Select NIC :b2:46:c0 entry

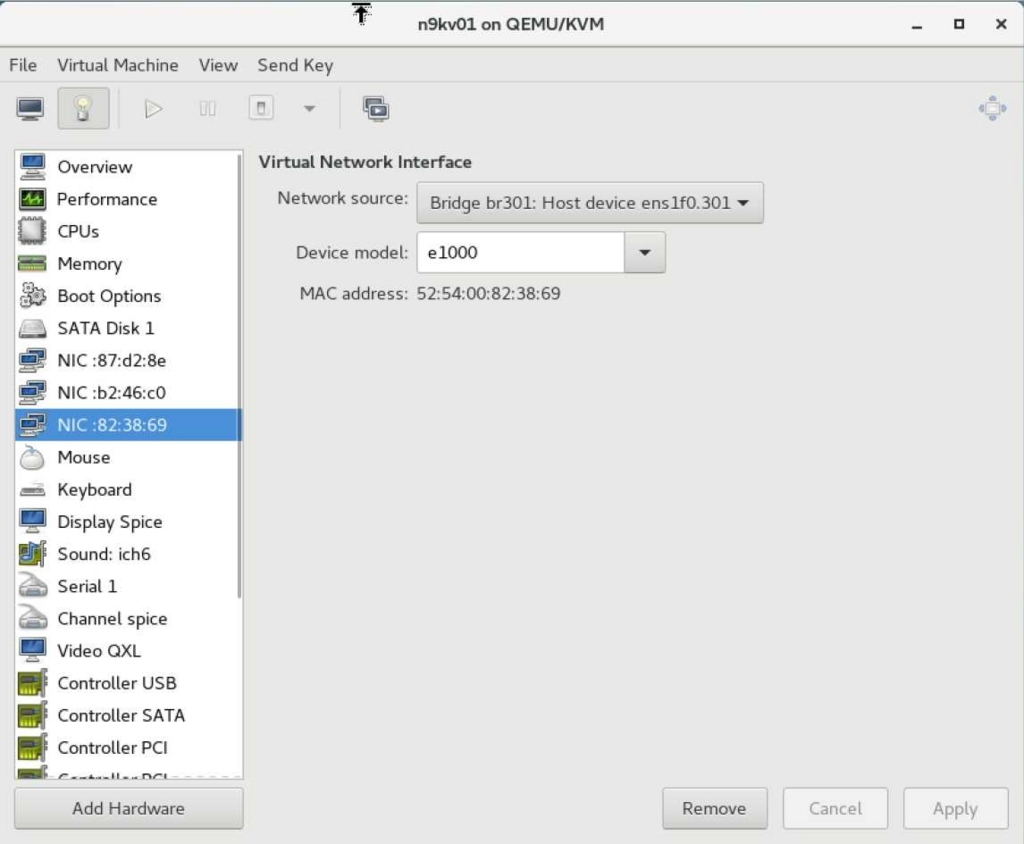(x=127, y=393)
